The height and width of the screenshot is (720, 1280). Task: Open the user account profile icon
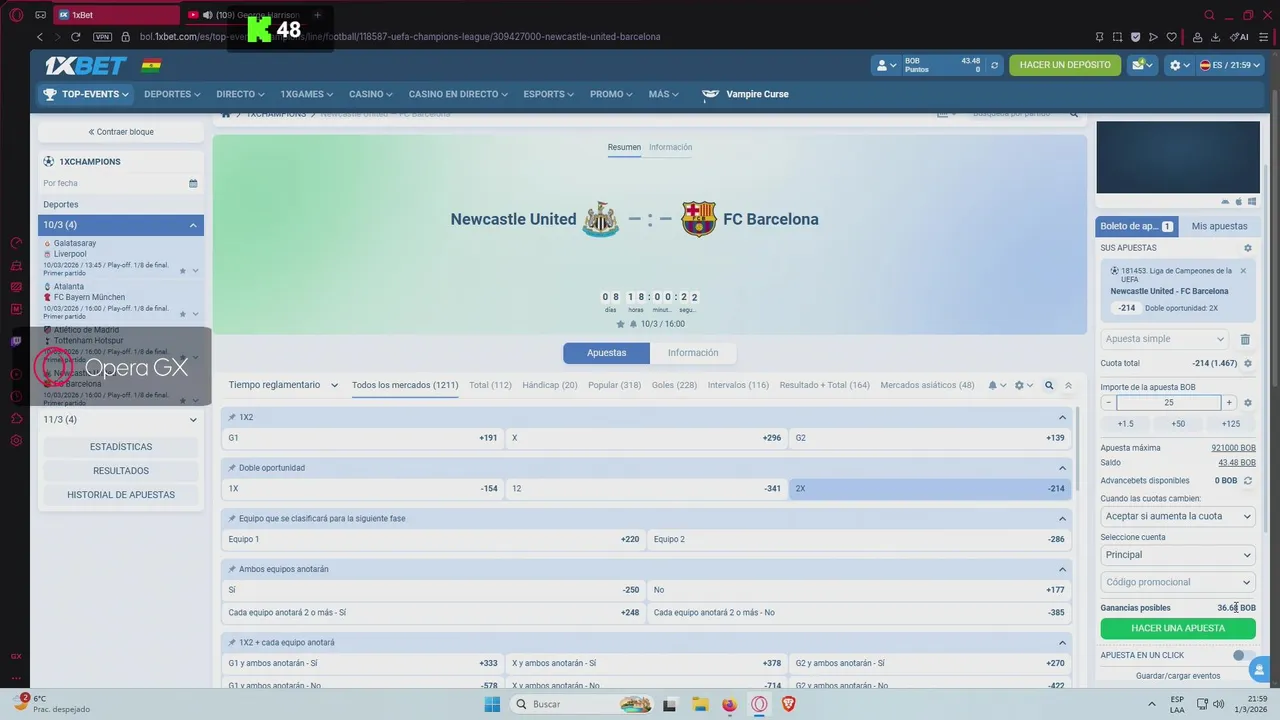click(x=885, y=65)
